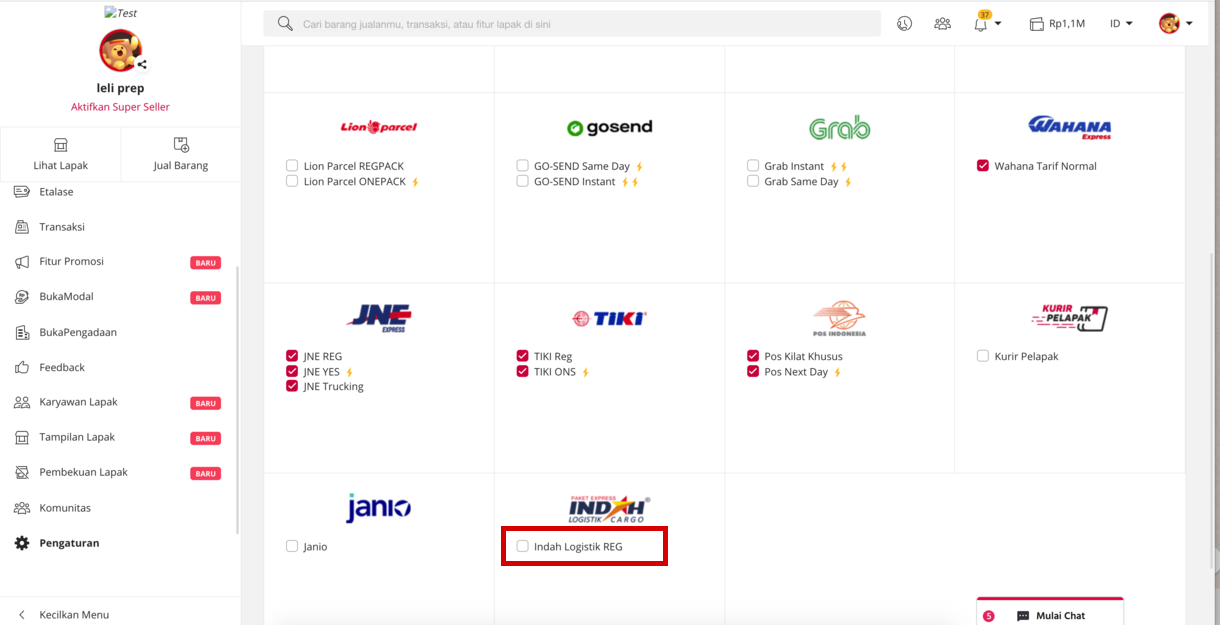This screenshot has height=625, width=1220.
Task: Open Transaksi in the sidebar menu
Action: (x=62, y=227)
